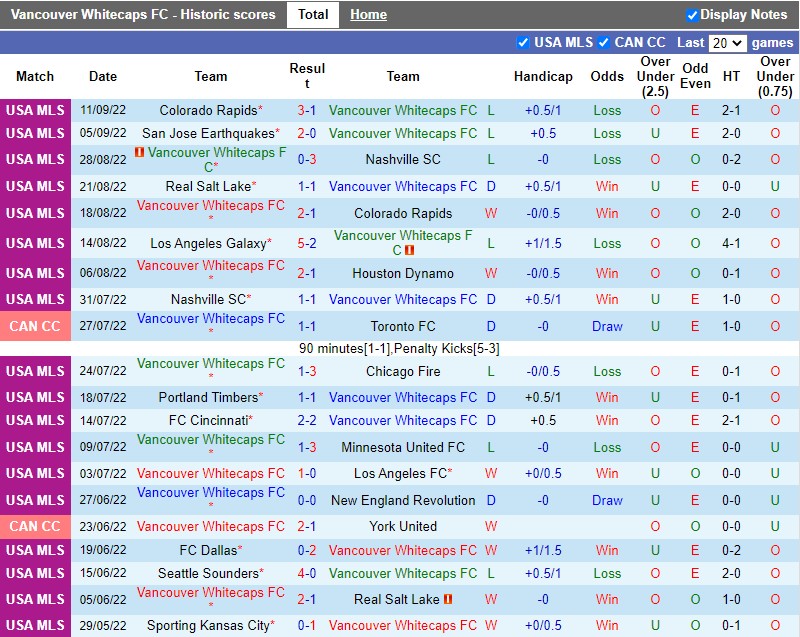This screenshot has width=800, height=637.
Task: Click the CAN CC badge for 27/07/22 match
Action: pyautogui.click(x=35, y=326)
